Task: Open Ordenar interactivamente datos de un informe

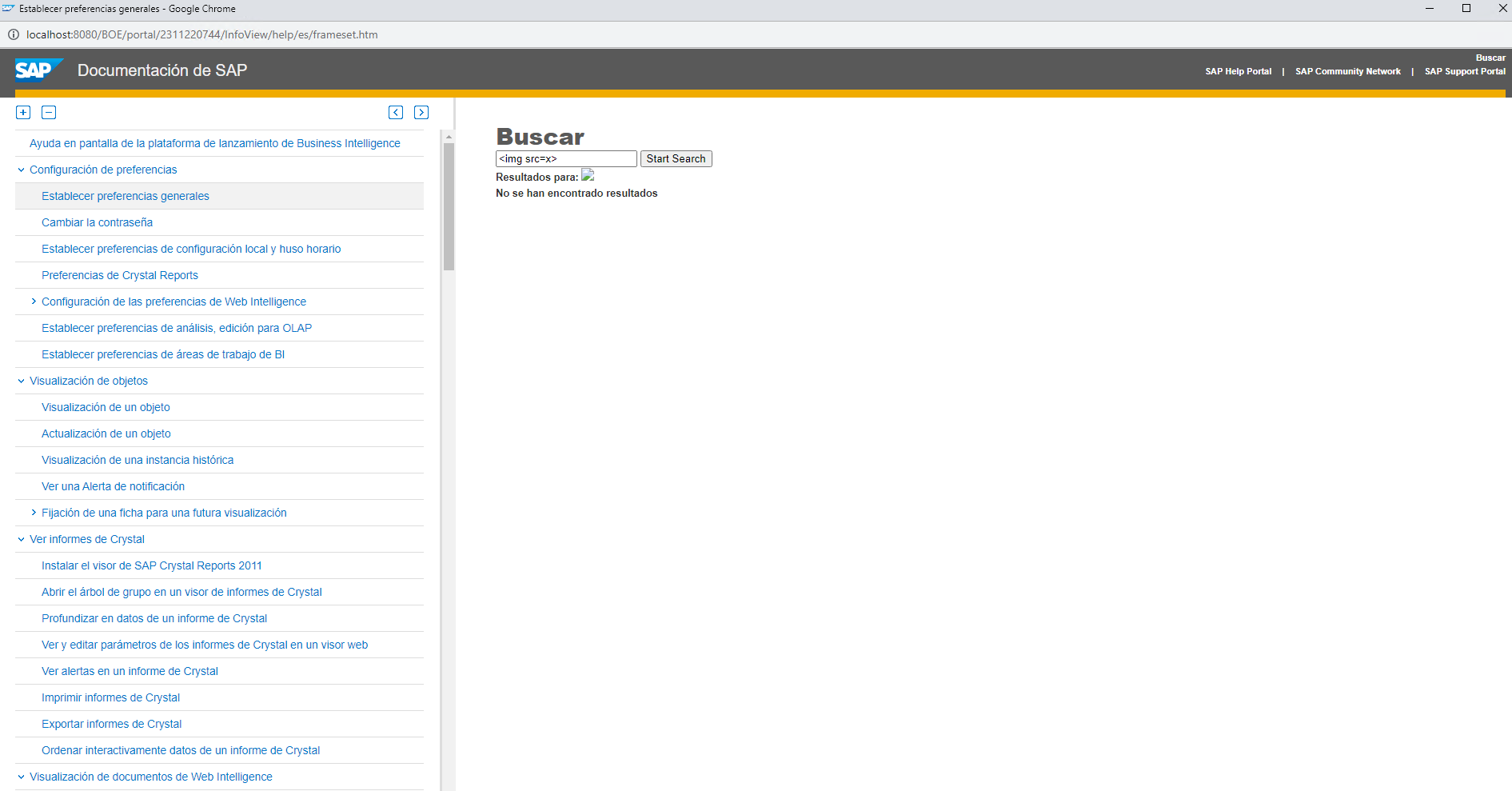Action: click(181, 750)
